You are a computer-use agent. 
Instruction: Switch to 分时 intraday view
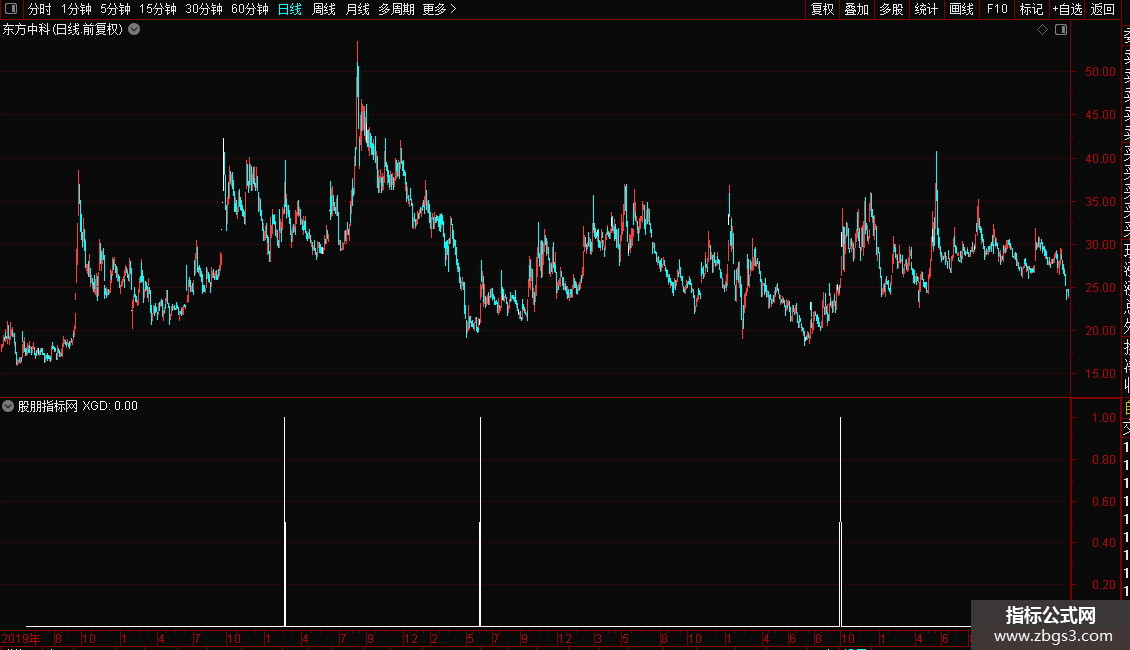pyautogui.click(x=40, y=9)
